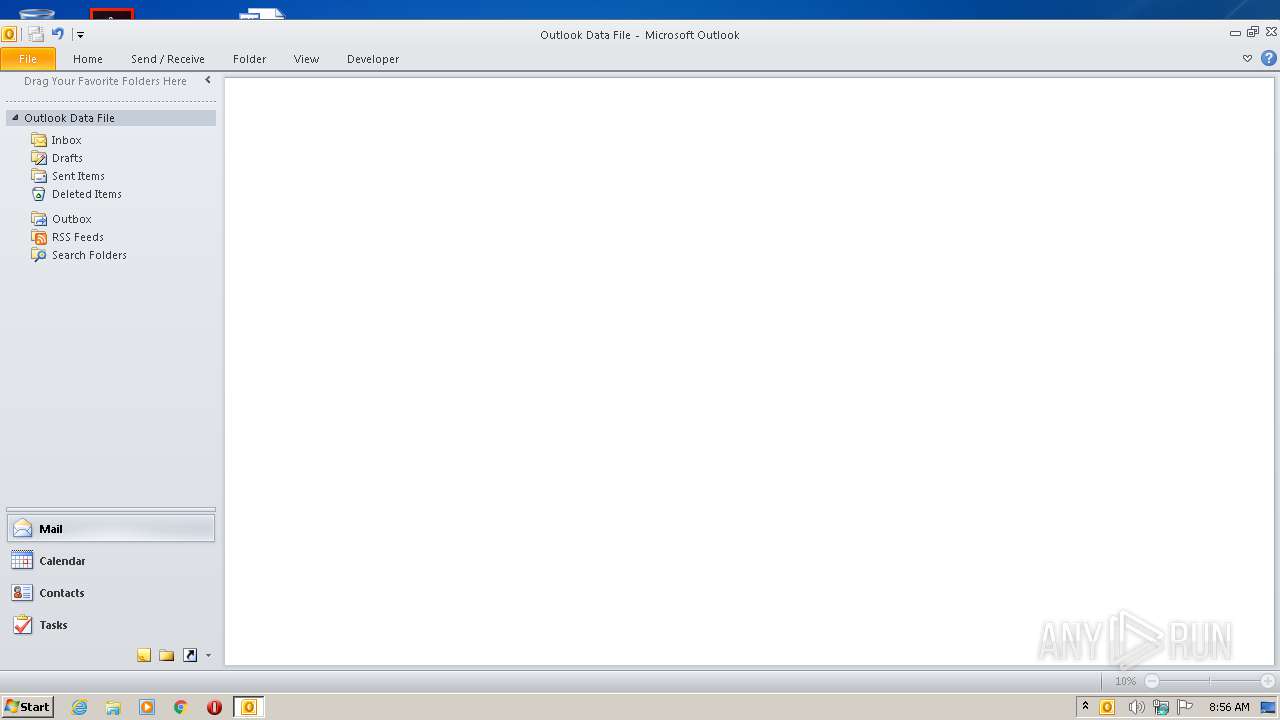Viewport: 1280px width, 720px height.
Task: Click the Deleted Items recycle icon
Action: pos(39,194)
